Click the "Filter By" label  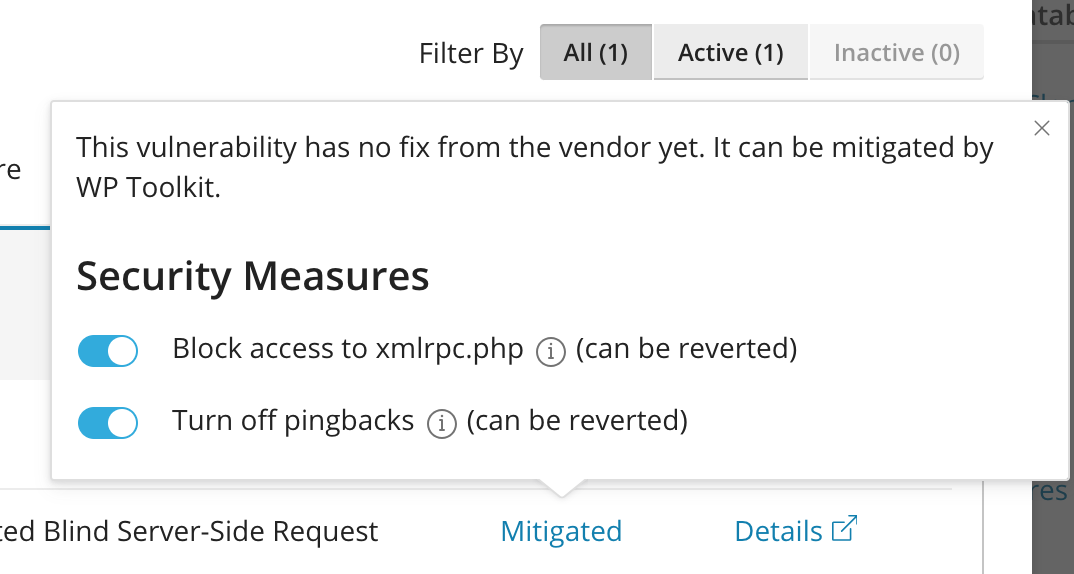(471, 53)
